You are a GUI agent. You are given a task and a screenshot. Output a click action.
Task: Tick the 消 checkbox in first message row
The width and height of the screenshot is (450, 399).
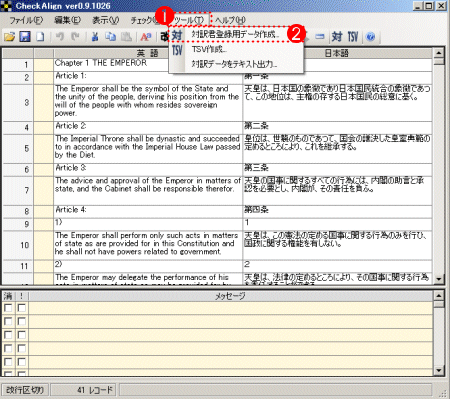pyautogui.click(x=8, y=308)
